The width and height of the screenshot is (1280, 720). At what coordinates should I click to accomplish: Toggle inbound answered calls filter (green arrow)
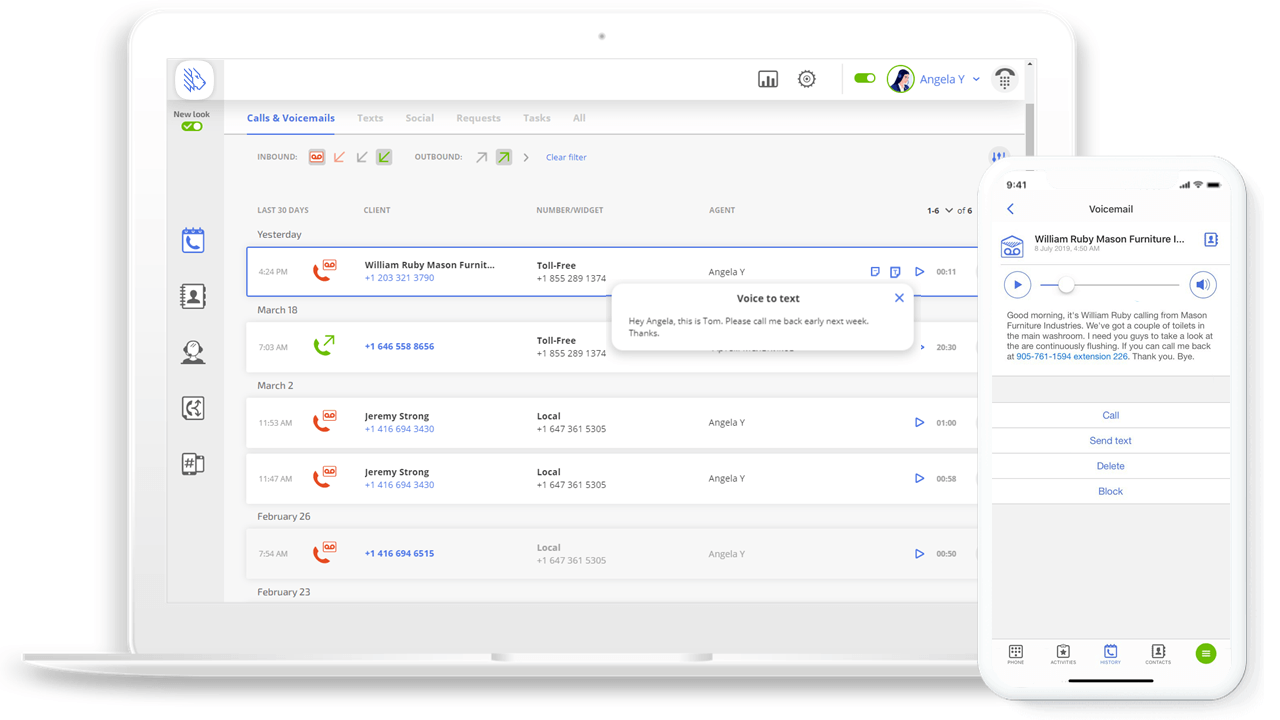(384, 157)
